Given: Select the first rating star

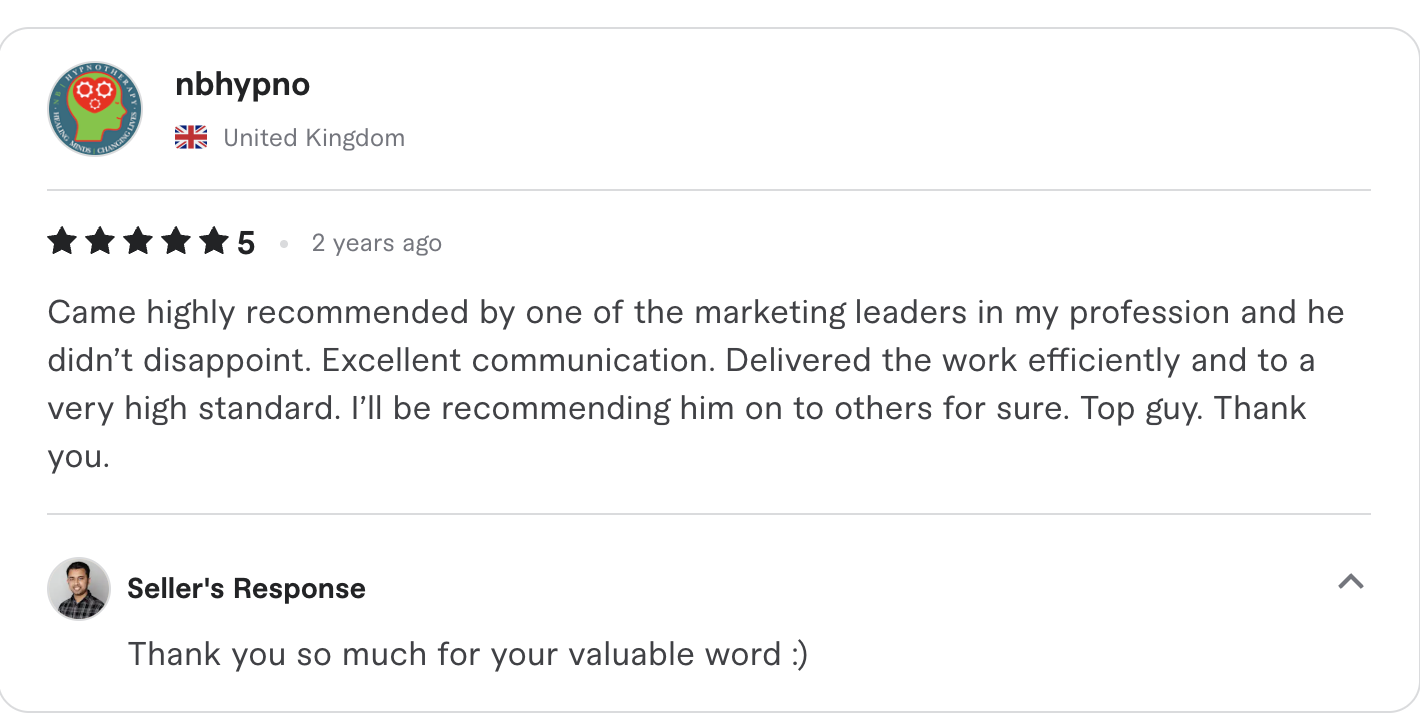Looking at the screenshot, I should pyautogui.click(x=60, y=240).
